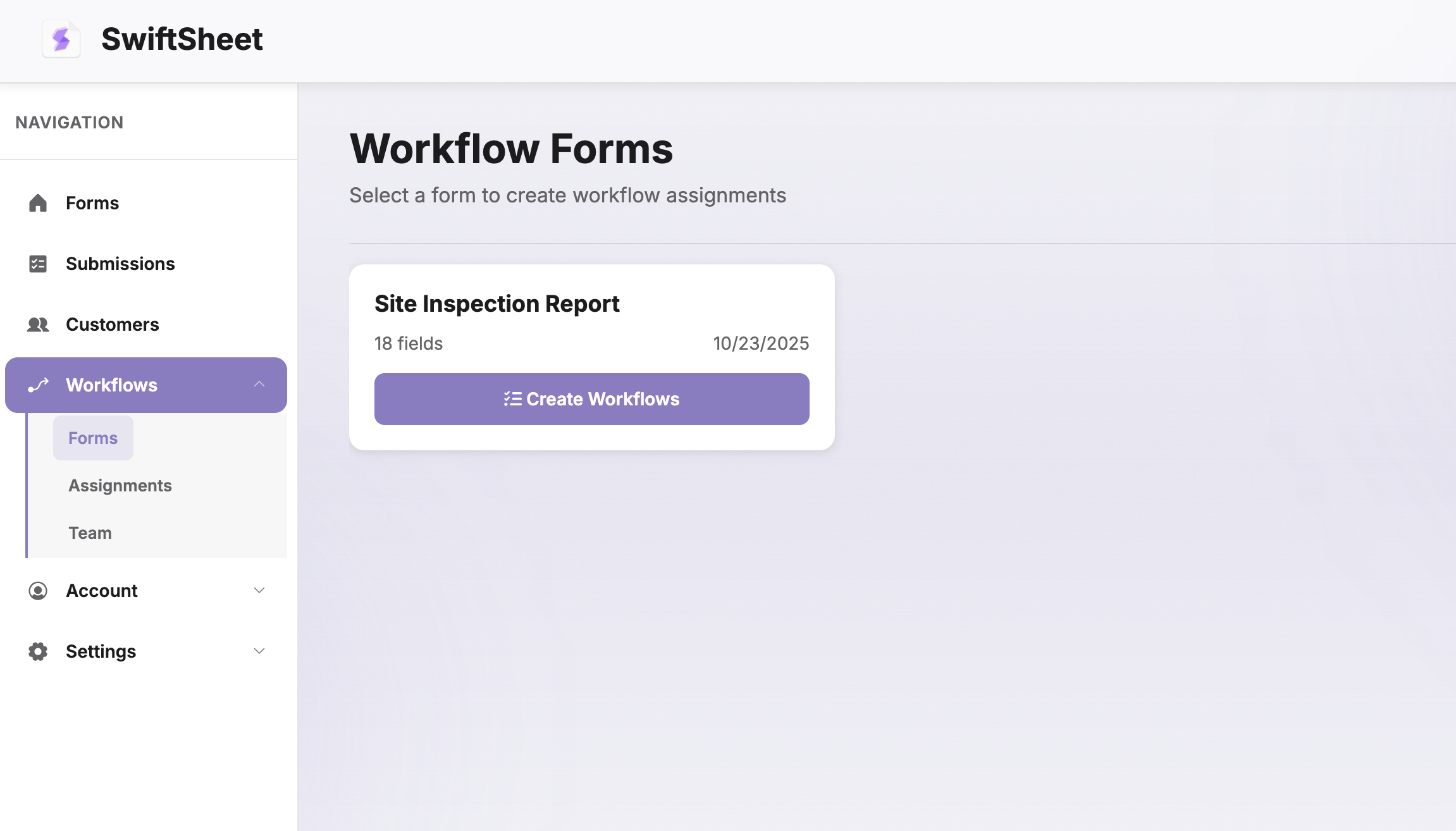Click the checklist icon inside Create Workflows button
Screen dimensions: 1456x831
click(x=512, y=398)
